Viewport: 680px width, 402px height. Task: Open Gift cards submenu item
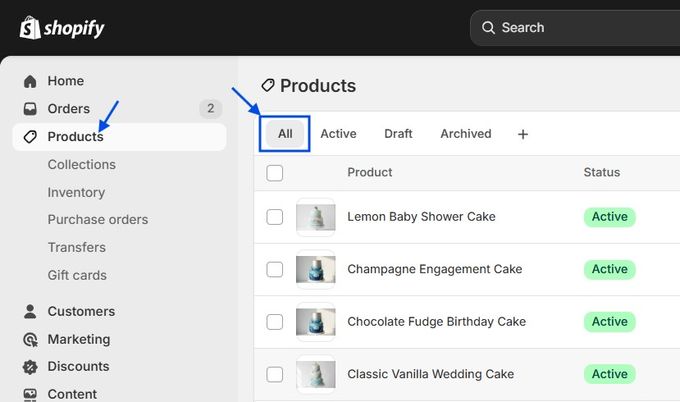click(77, 275)
